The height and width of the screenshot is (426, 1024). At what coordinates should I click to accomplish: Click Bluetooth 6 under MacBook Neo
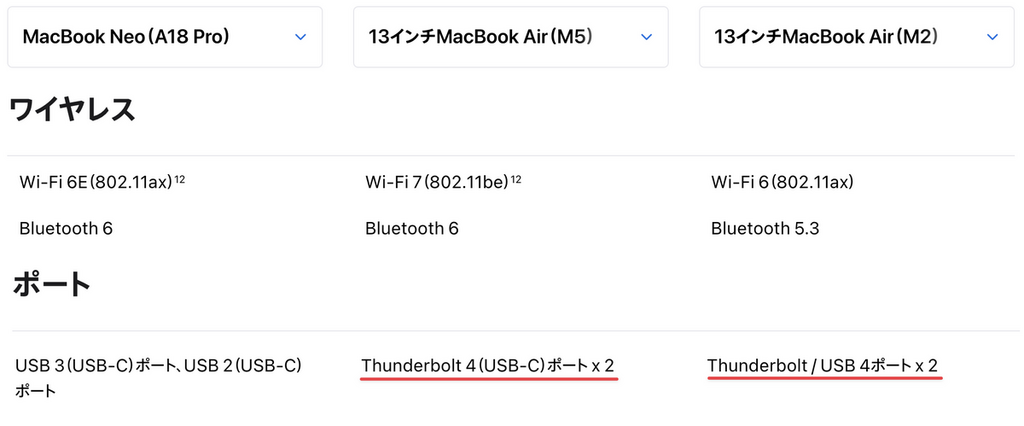click(x=66, y=228)
